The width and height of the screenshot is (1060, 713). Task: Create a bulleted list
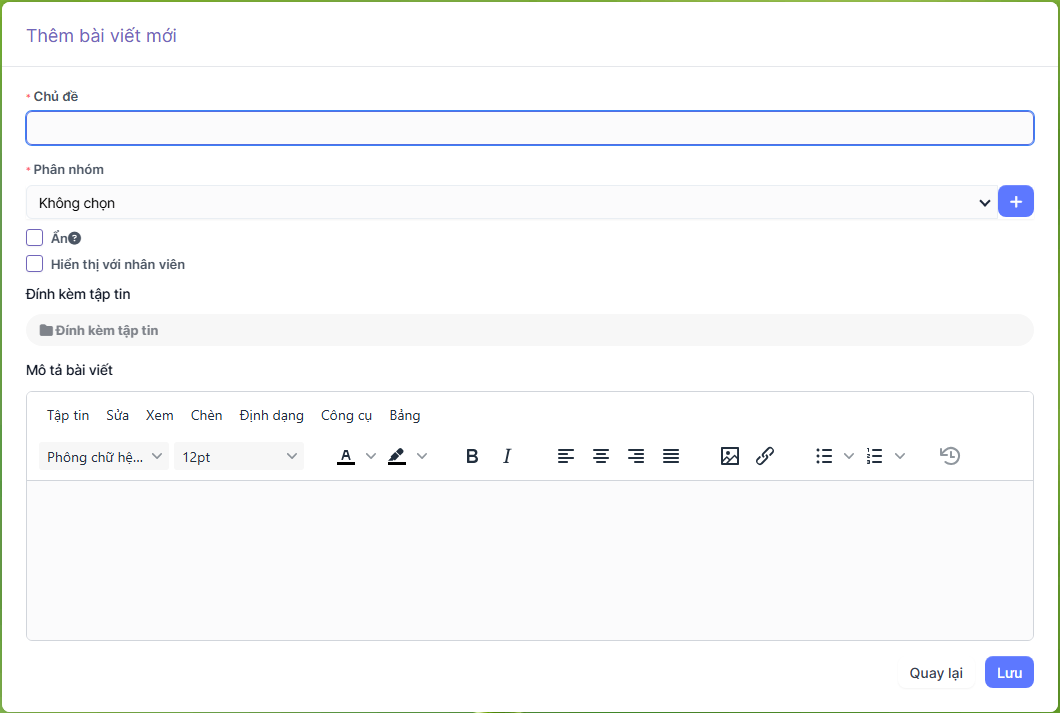click(x=824, y=456)
